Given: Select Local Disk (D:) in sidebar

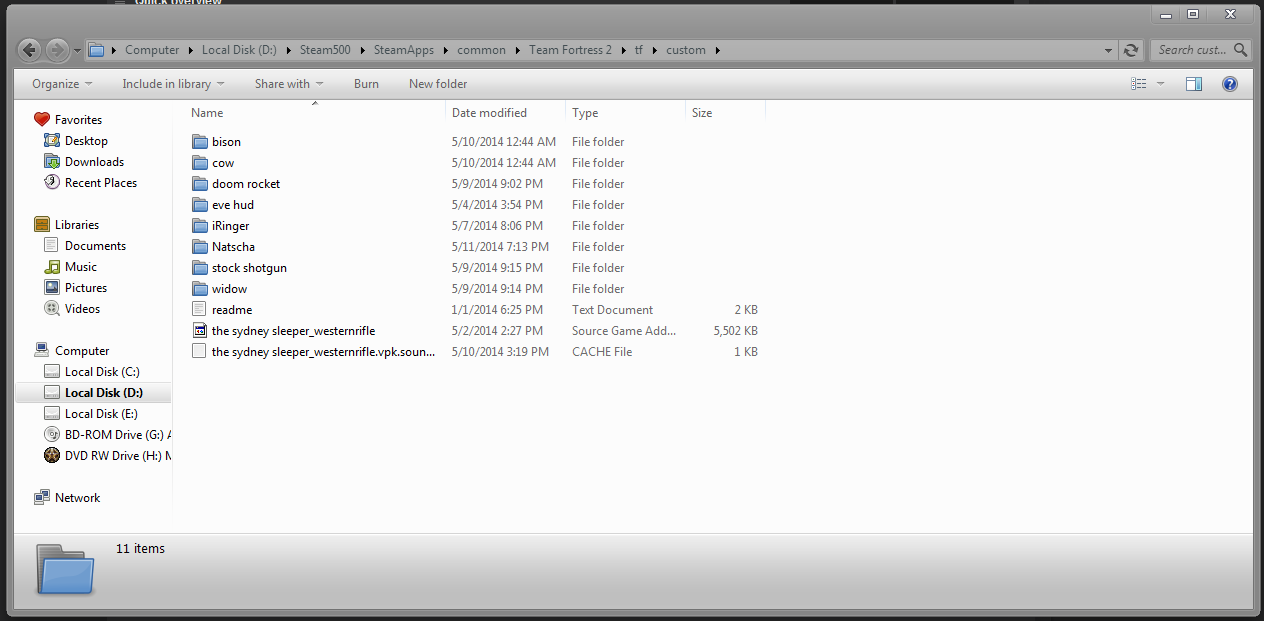Looking at the screenshot, I should tap(93, 393).
